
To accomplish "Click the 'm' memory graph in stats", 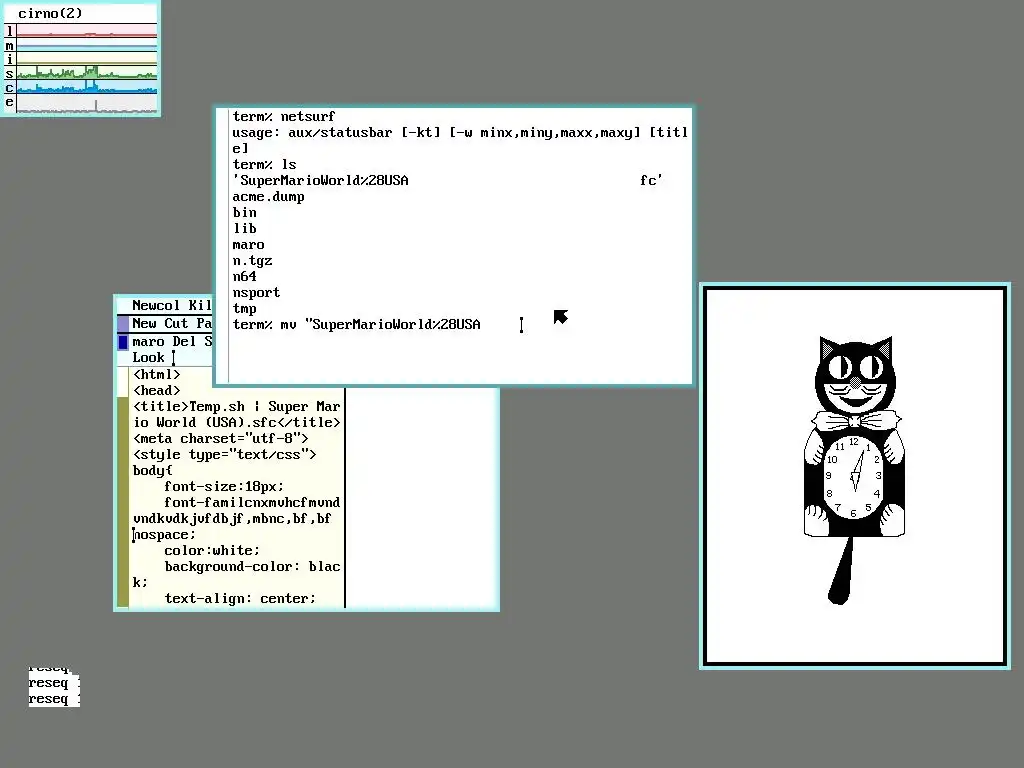I will [x=86, y=45].
